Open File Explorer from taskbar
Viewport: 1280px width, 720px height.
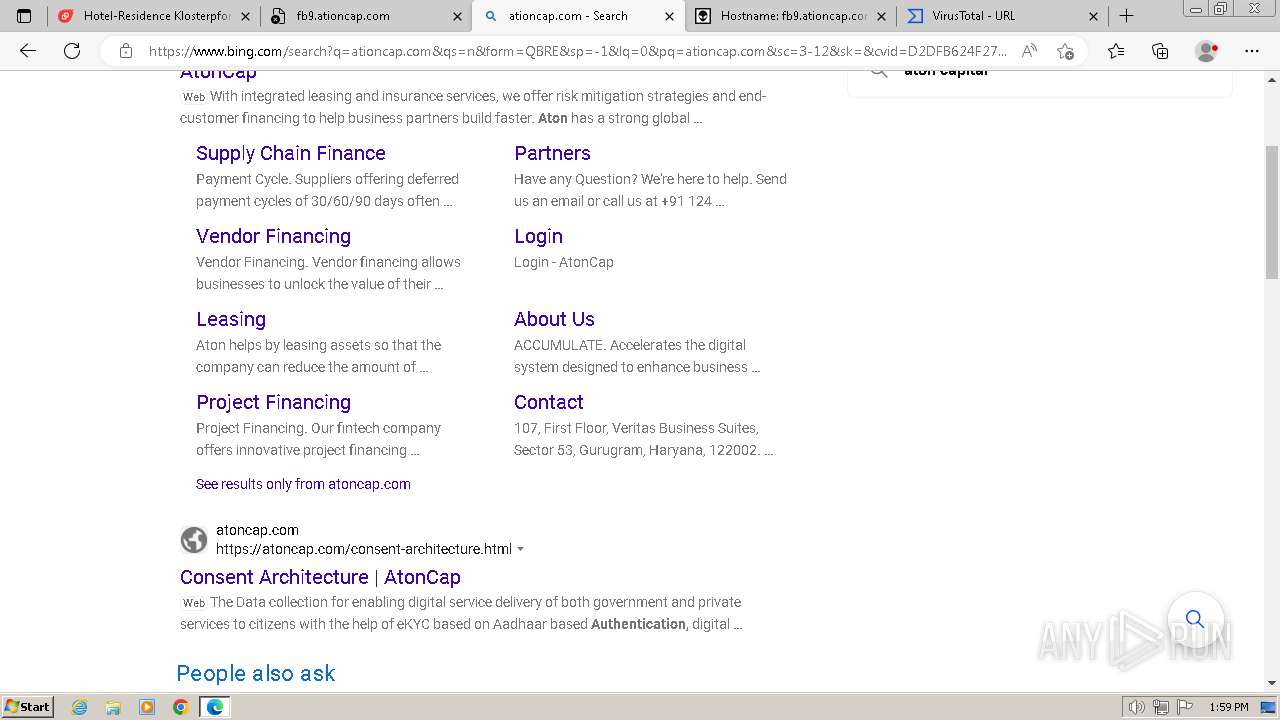click(113, 707)
